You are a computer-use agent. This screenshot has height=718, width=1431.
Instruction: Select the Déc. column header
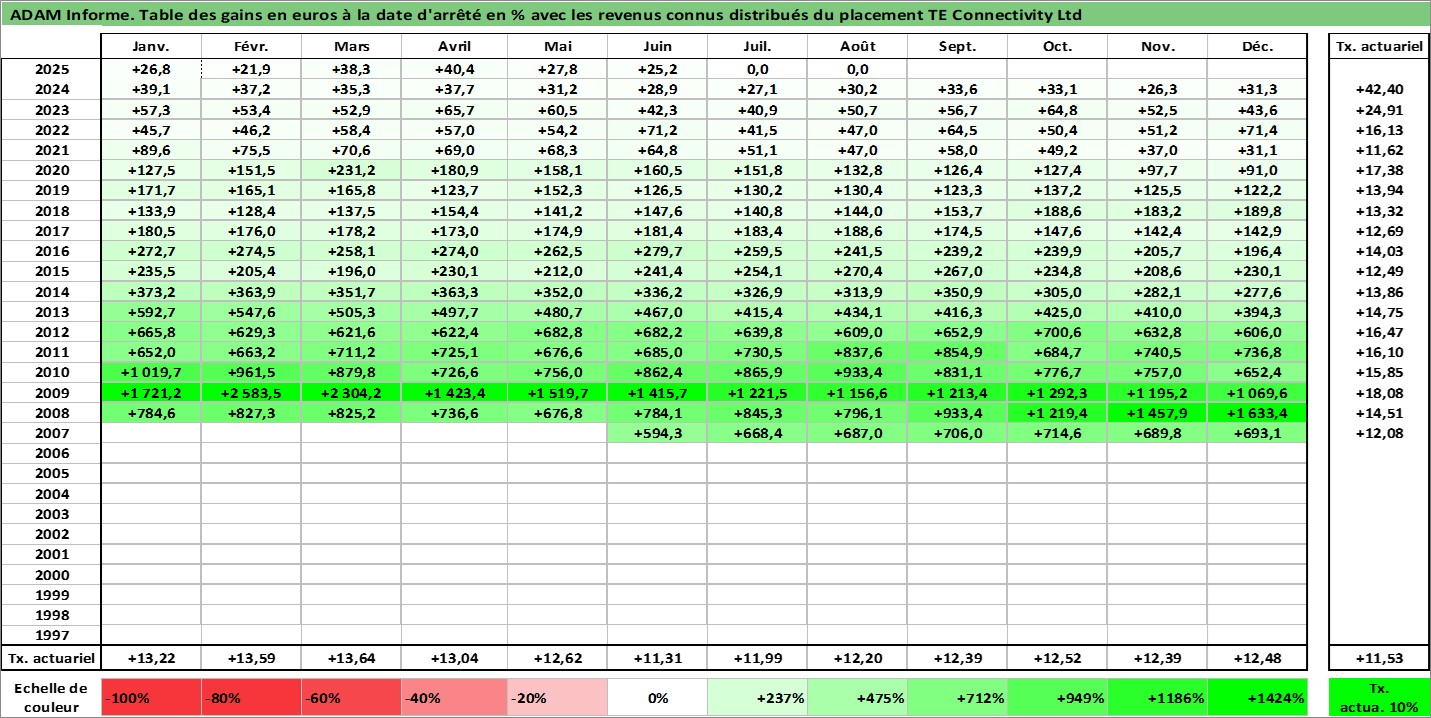(x=1257, y=47)
